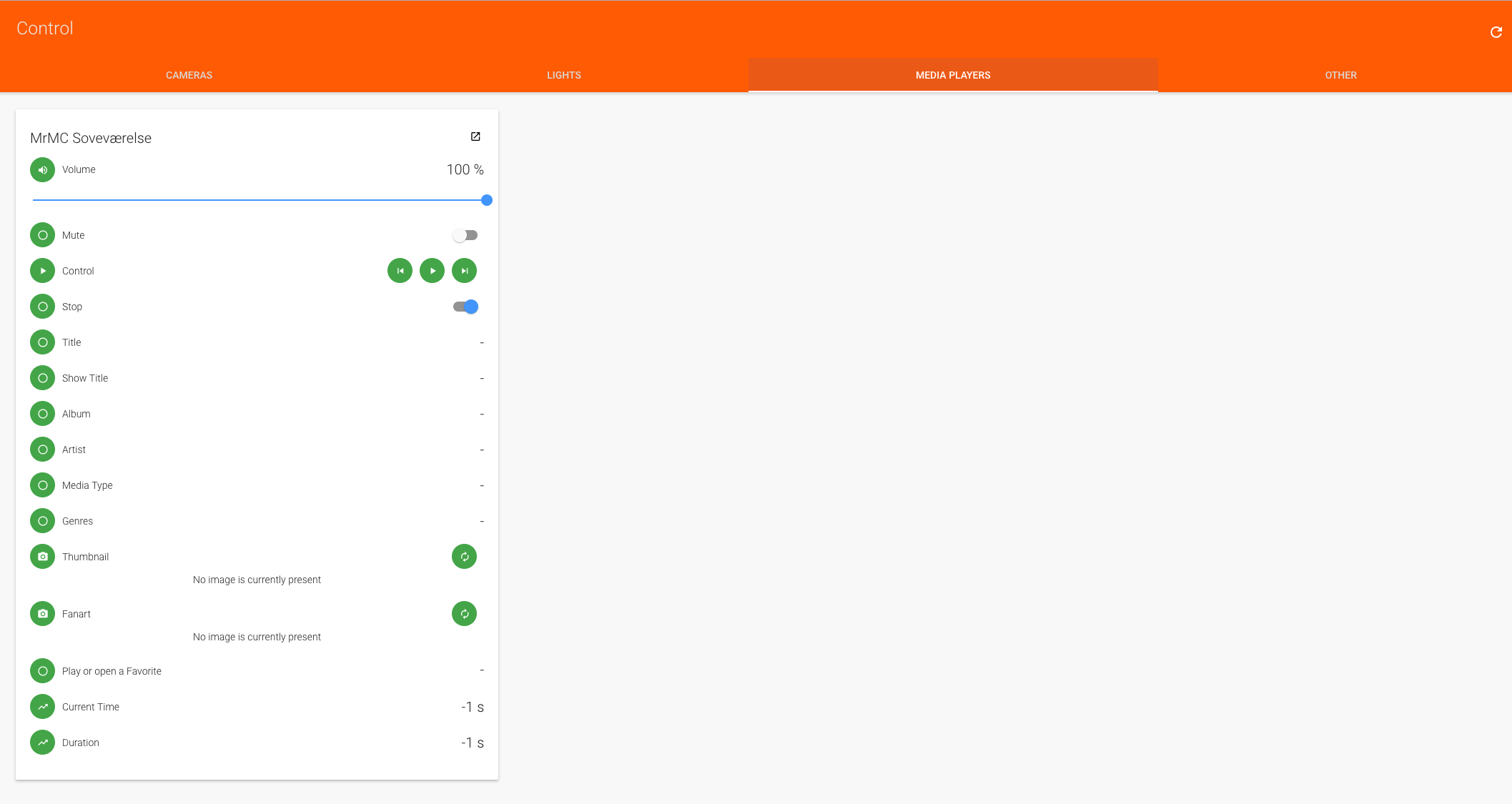Reload the page using refresh icon
Image resolution: width=1512 pixels, height=804 pixels.
[1495, 31]
